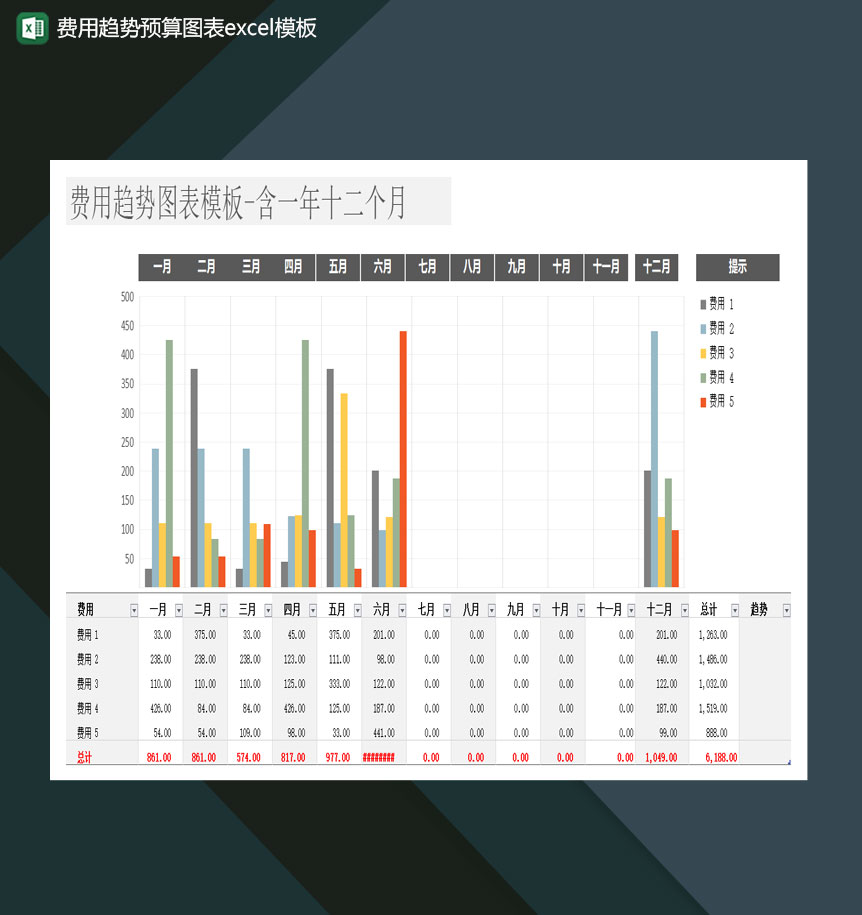Open the 费用 column filter dropdown
Screen dimensions: 862x915
133,609
